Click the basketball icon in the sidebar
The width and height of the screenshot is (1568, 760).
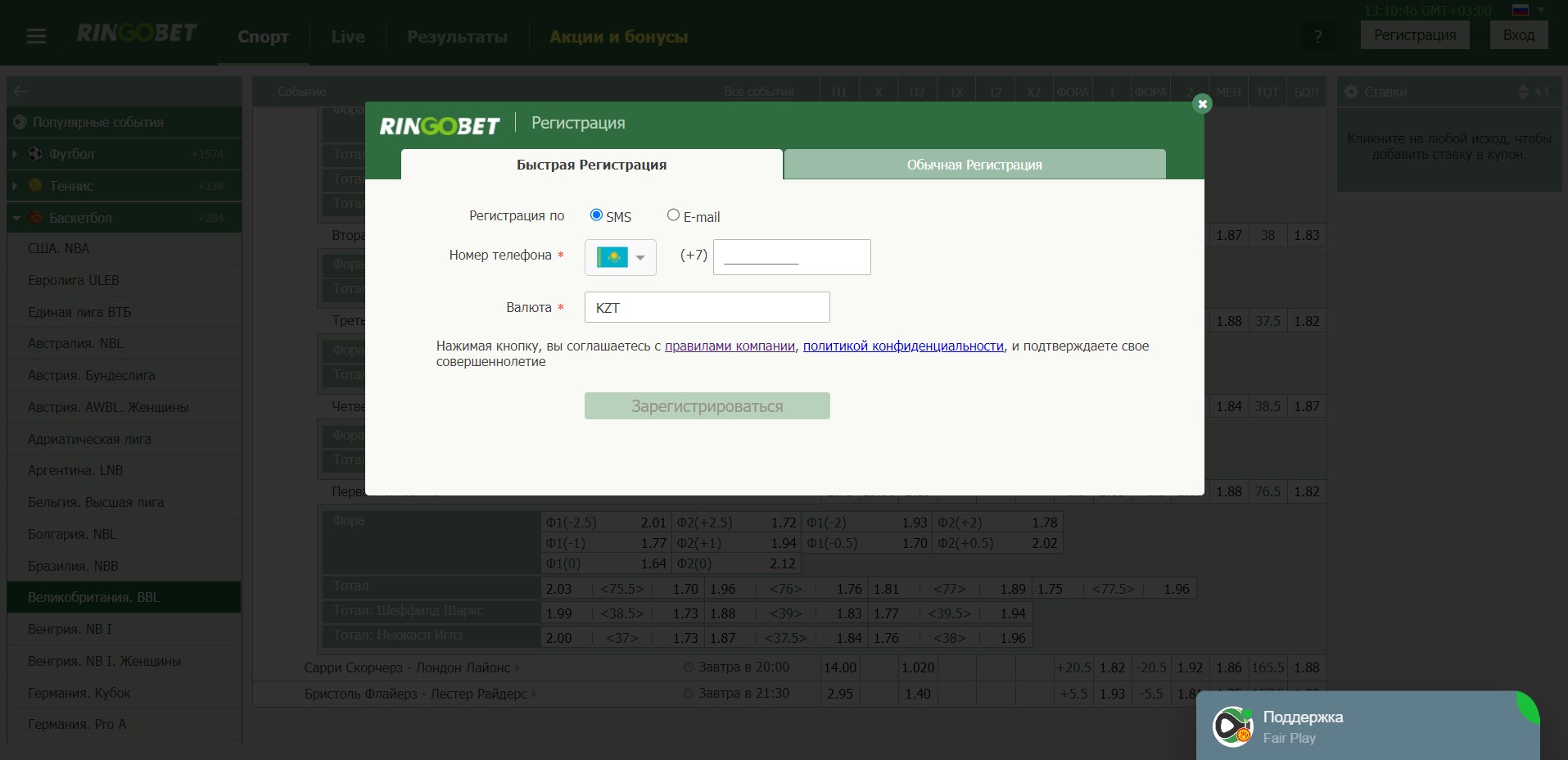[35, 217]
